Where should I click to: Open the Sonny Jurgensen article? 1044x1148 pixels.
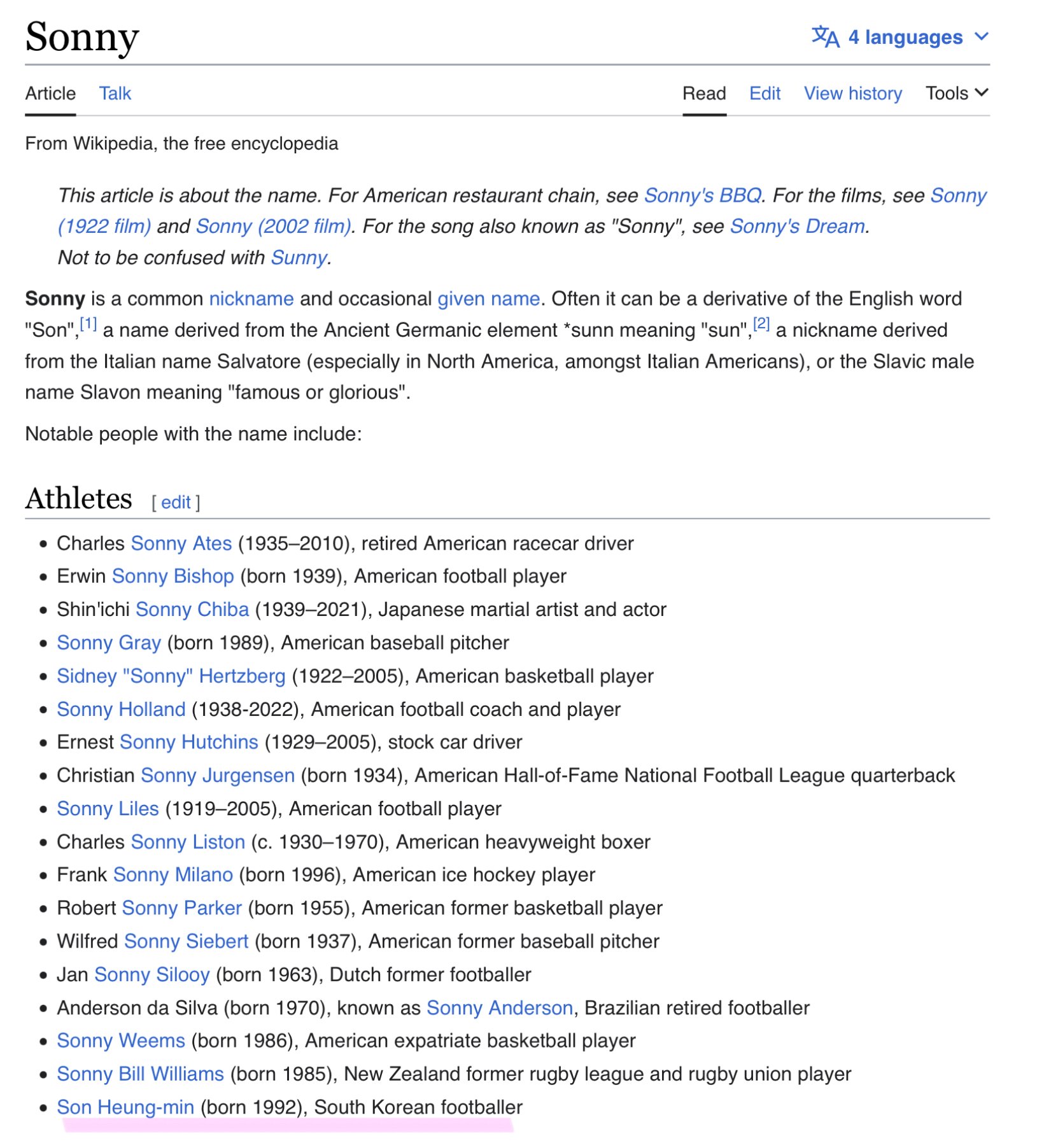pyautogui.click(x=218, y=775)
